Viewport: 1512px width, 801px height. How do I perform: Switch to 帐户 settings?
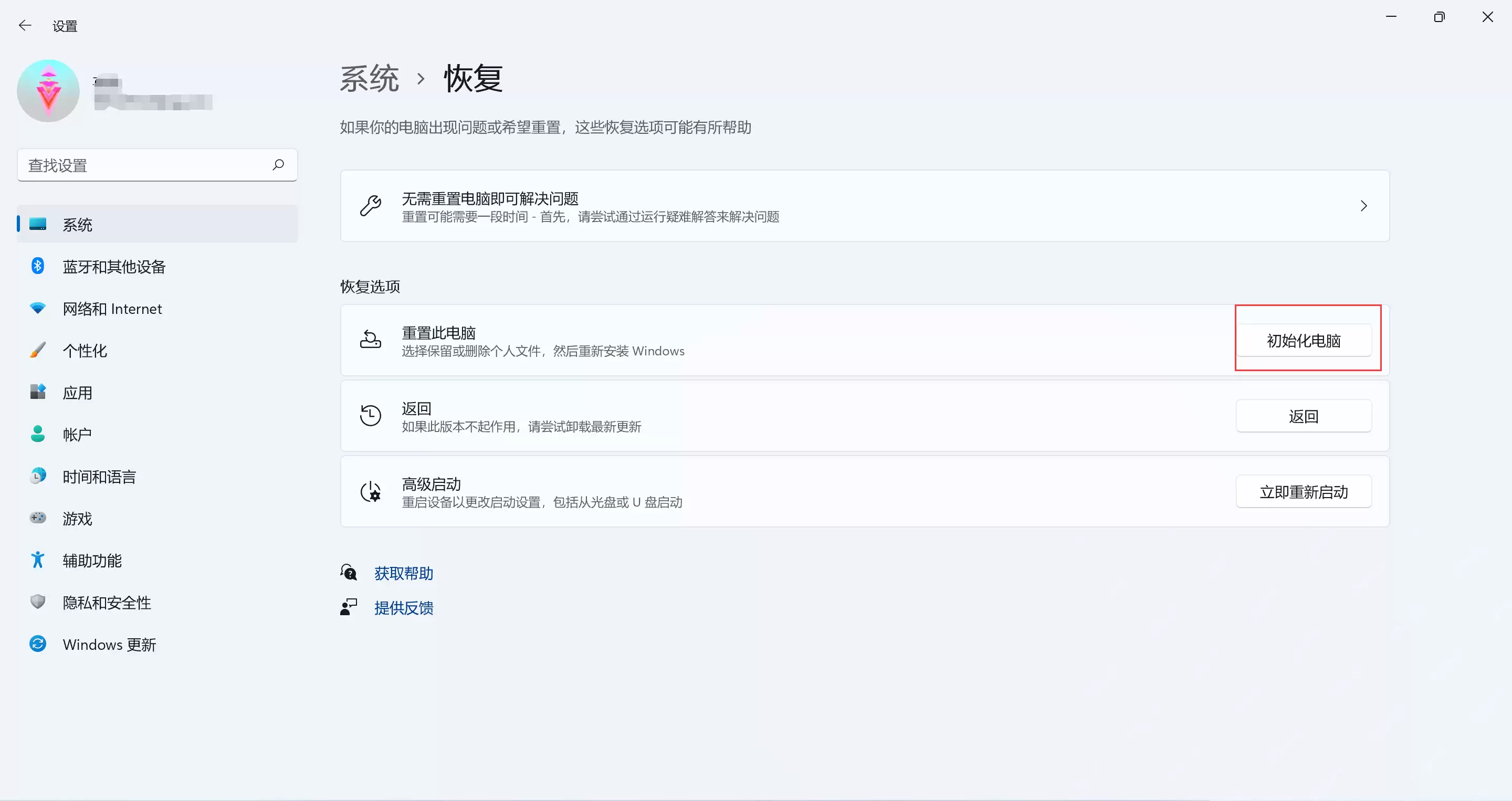tap(157, 434)
